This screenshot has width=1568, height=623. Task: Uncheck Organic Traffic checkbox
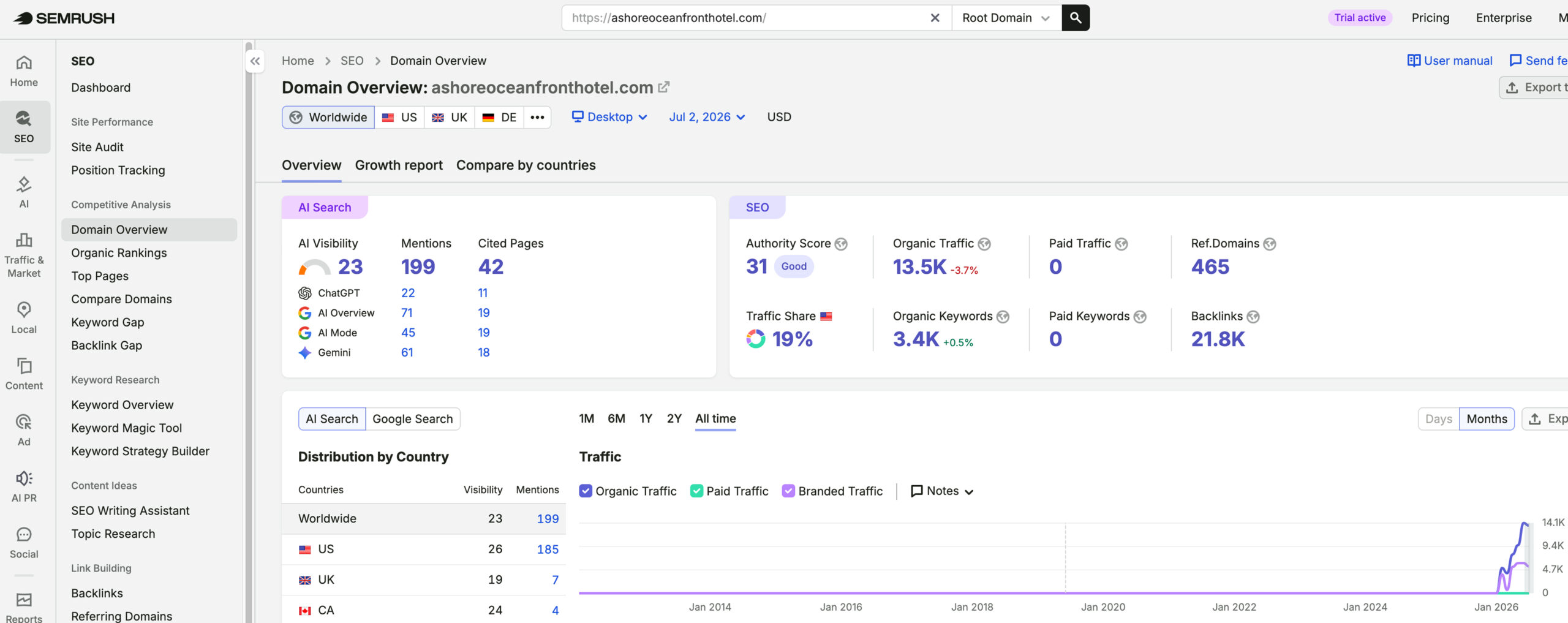pyautogui.click(x=586, y=491)
